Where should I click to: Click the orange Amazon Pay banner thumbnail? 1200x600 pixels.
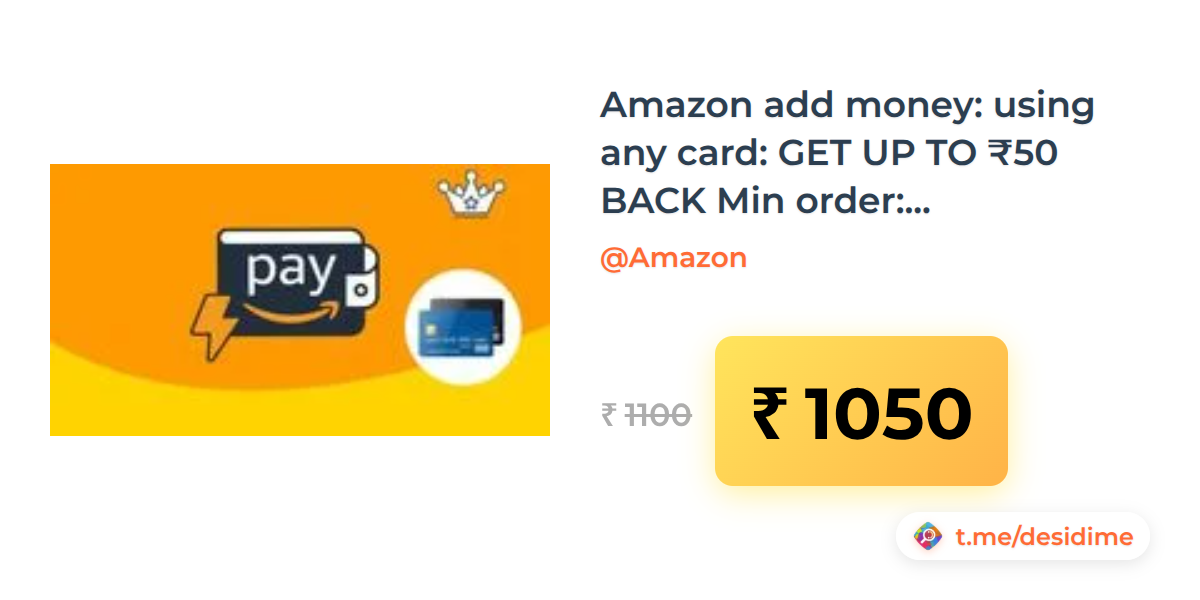pyautogui.click(x=300, y=300)
